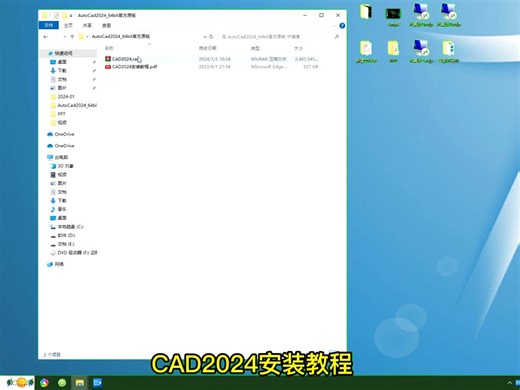Open Explorer help question mark
Viewport: 520px width, 390px height.
(342, 26)
